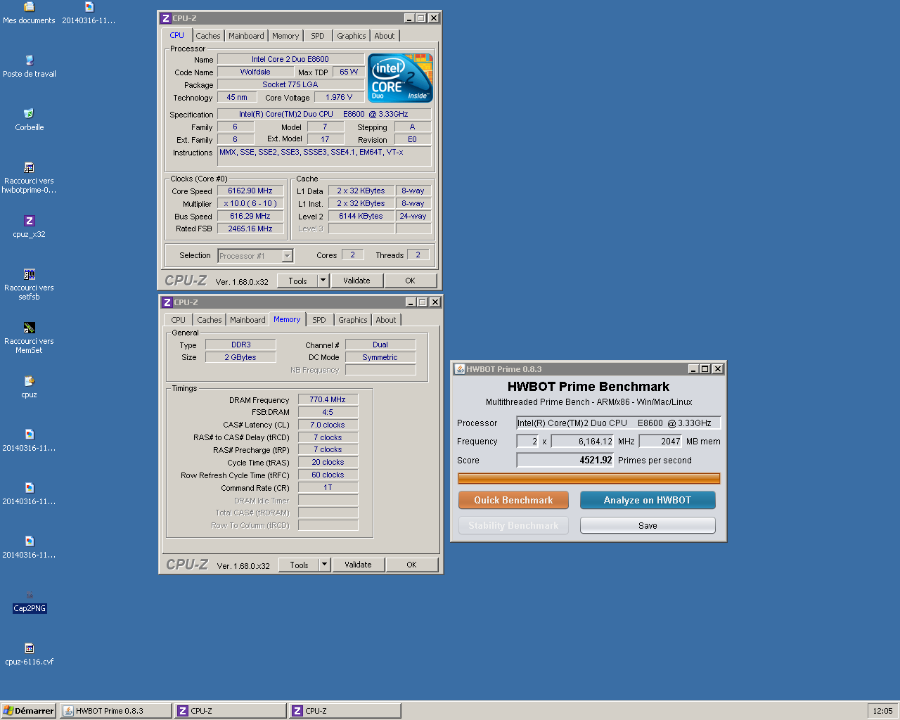This screenshot has width=900, height=720.
Task: Click Validate in lower CPU-Z window
Action: pos(358,565)
